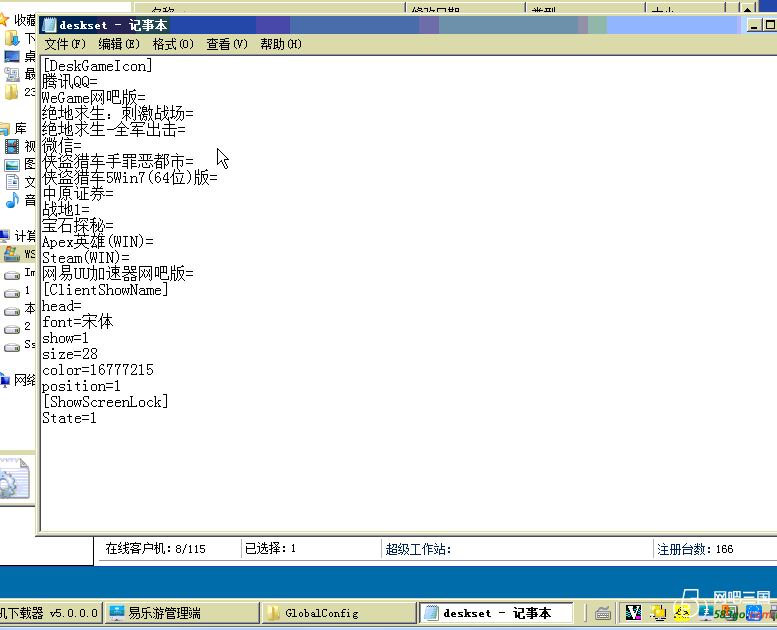Click the 侠盗猎车5Win7(64位)版= line
Image resolution: width=777 pixels, height=630 pixels.
130,177
